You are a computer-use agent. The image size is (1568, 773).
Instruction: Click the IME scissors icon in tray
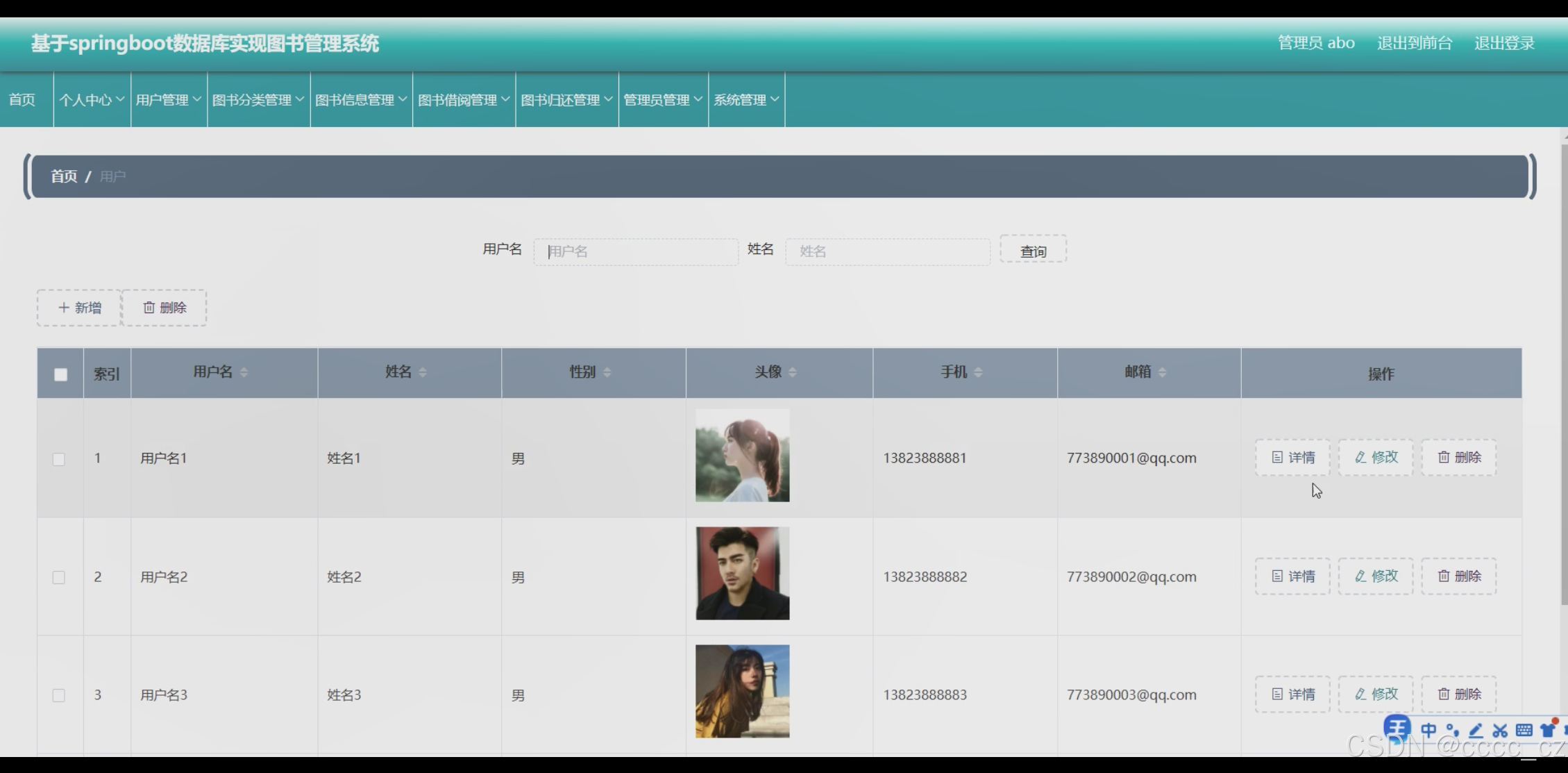(x=1500, y=730)
